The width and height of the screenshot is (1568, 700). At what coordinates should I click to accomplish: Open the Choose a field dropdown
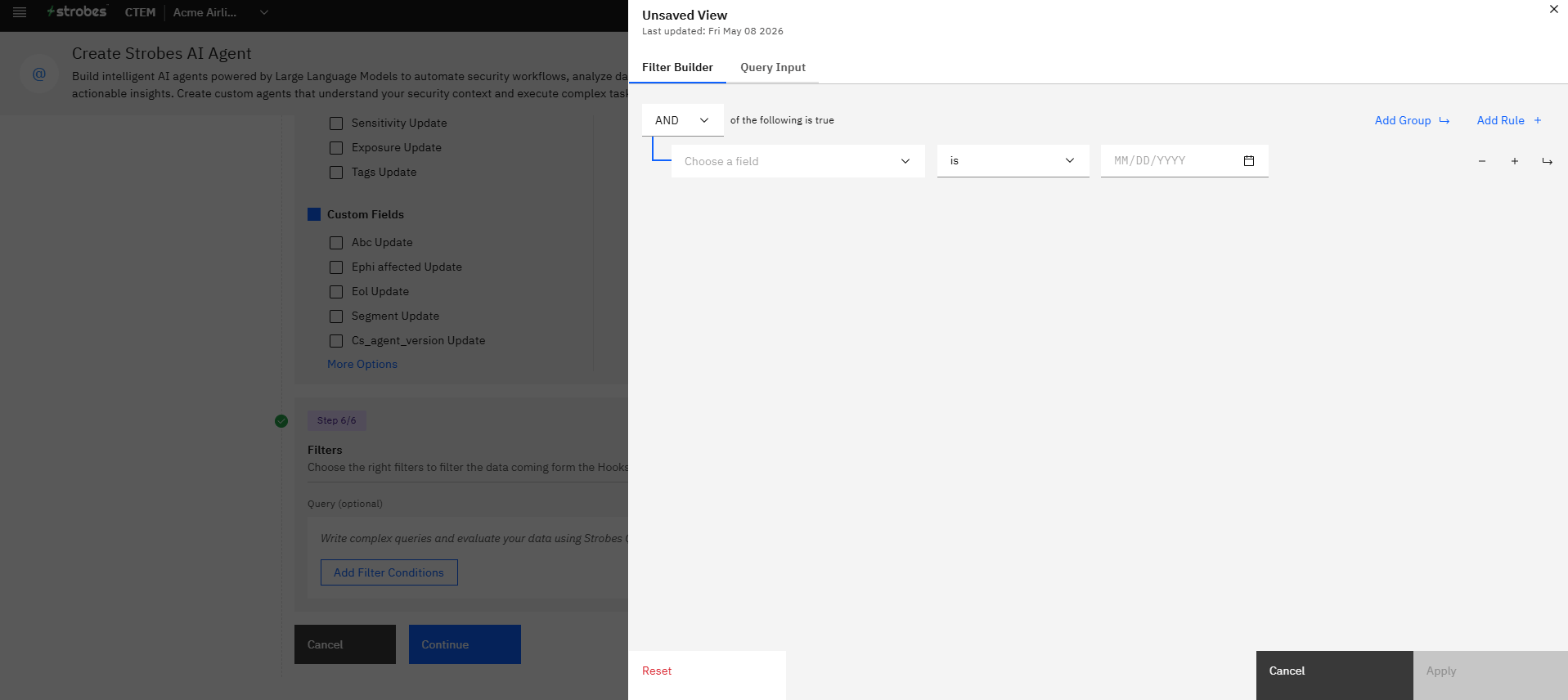coord(797,161)
